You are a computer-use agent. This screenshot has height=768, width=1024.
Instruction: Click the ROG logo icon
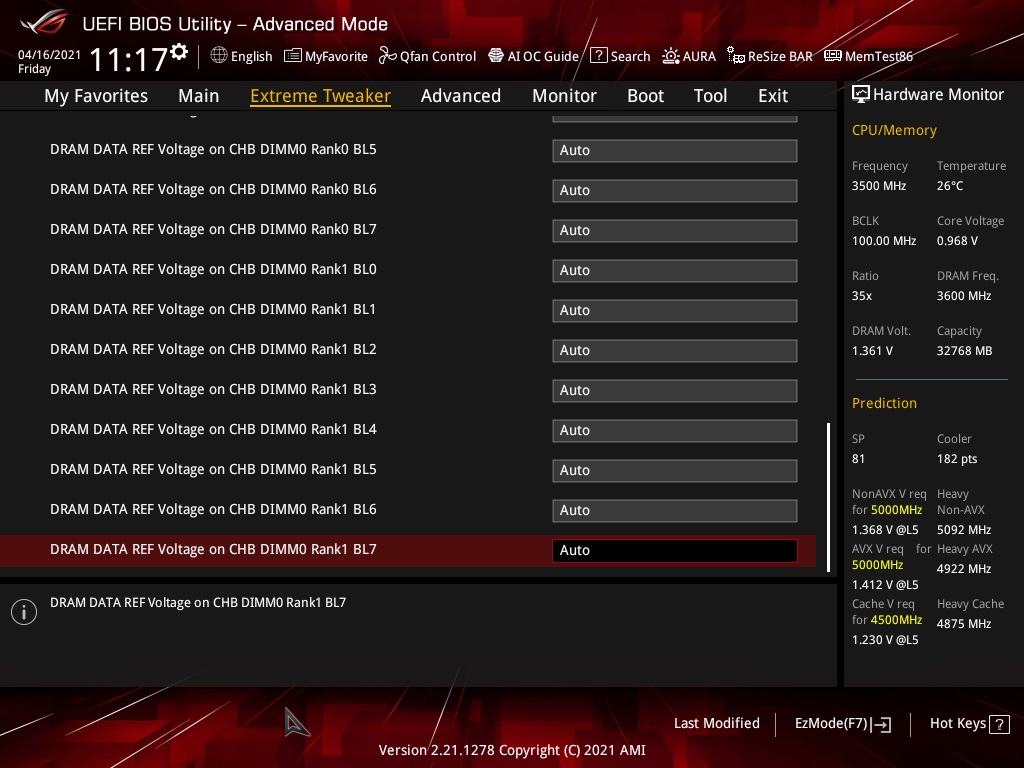coord(43,24)
